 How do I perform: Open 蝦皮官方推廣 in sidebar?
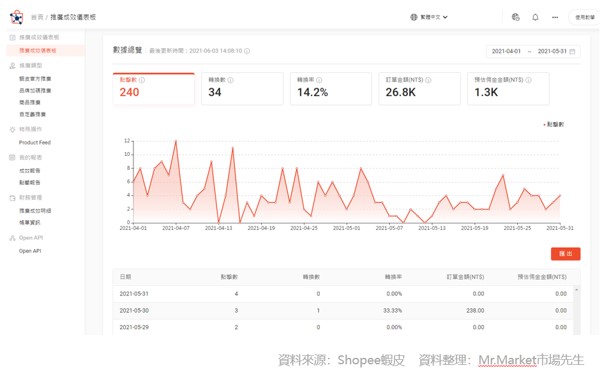click(x=35, y=79)
